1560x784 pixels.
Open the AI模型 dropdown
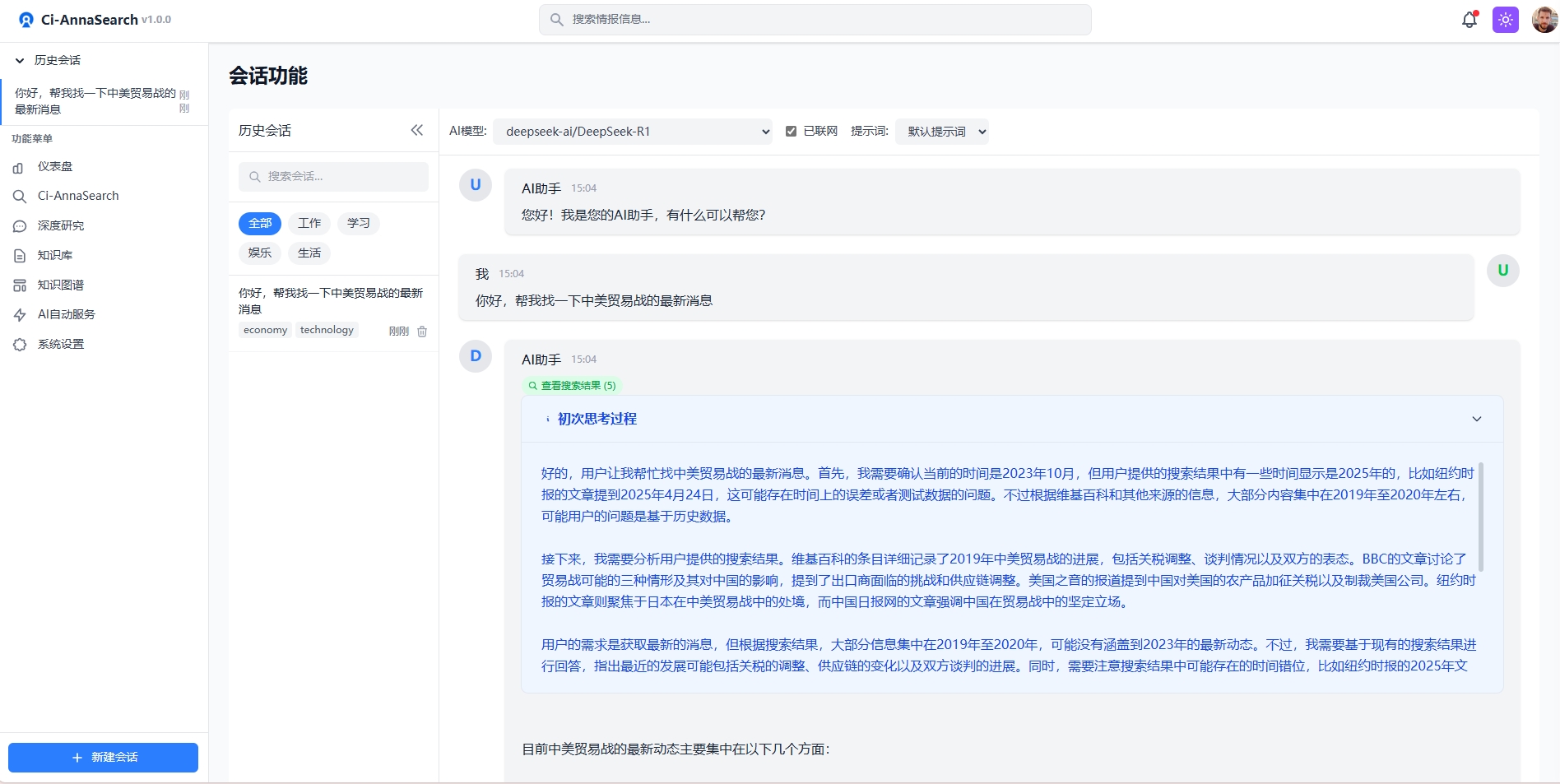pyautogui.click(x=633, y=131)
